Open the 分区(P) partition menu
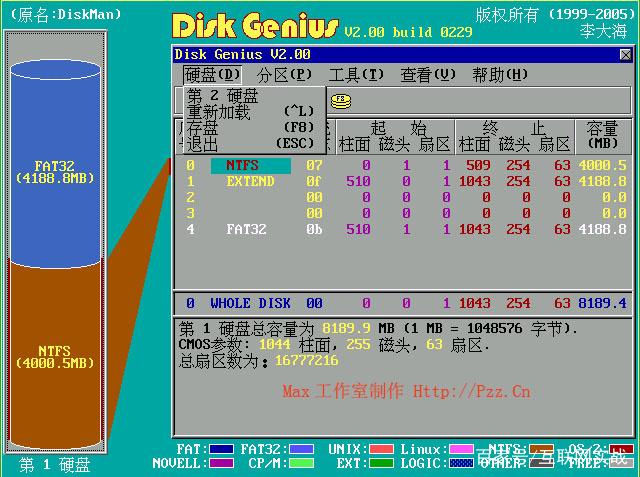Screen dimensions: 640x477 pos(284,75)
